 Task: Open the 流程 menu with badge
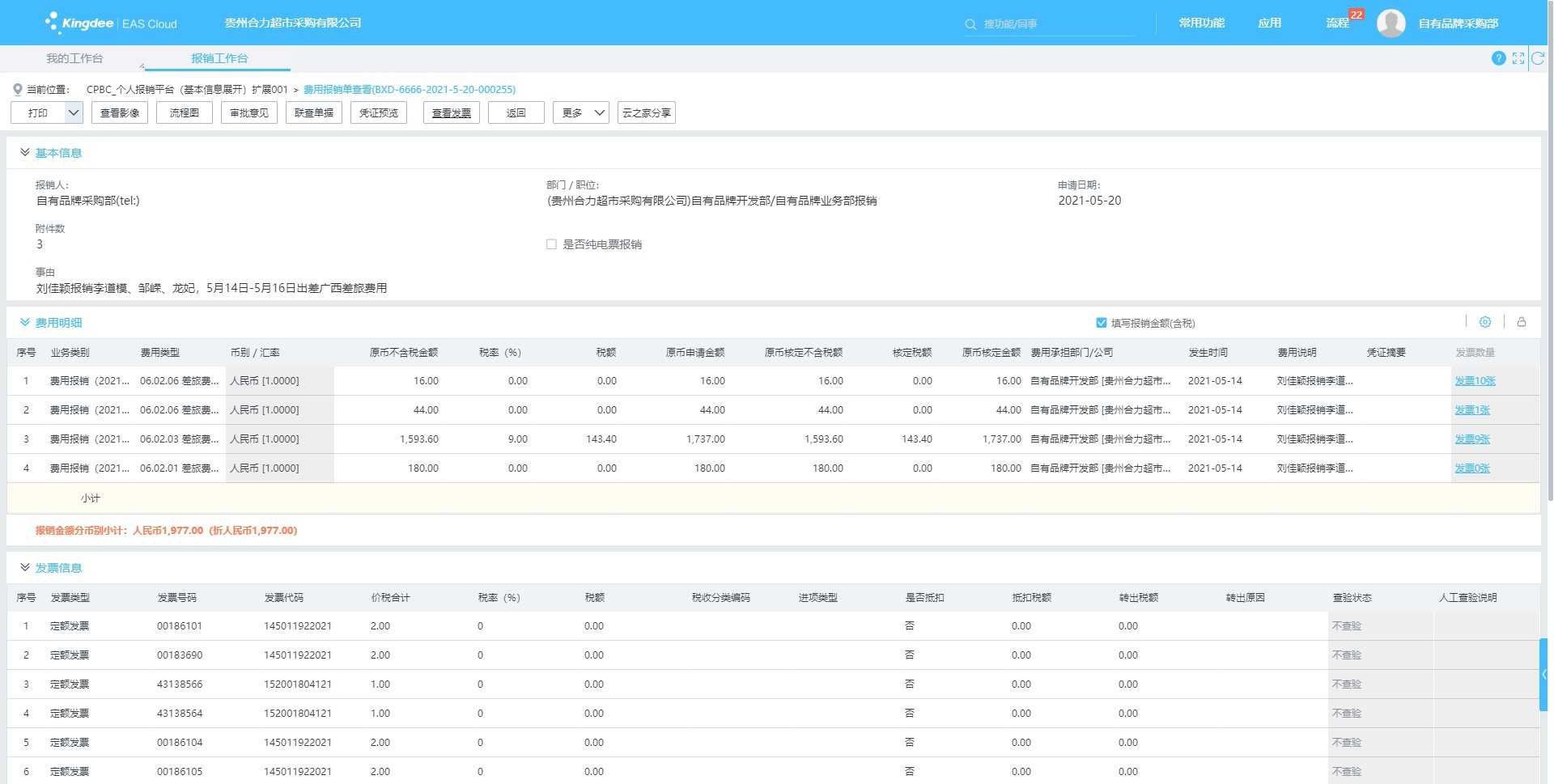[1337, 23]
